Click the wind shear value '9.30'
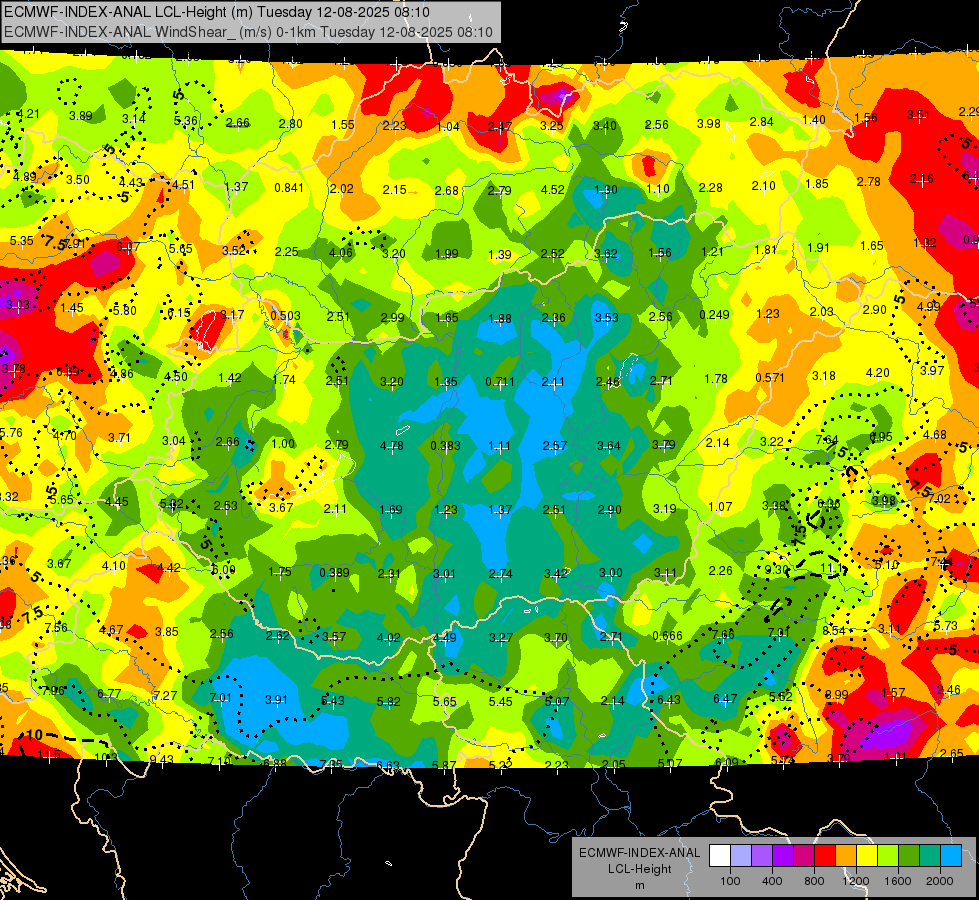The width and height of the screenshot is (979, 900). point(776,569)
